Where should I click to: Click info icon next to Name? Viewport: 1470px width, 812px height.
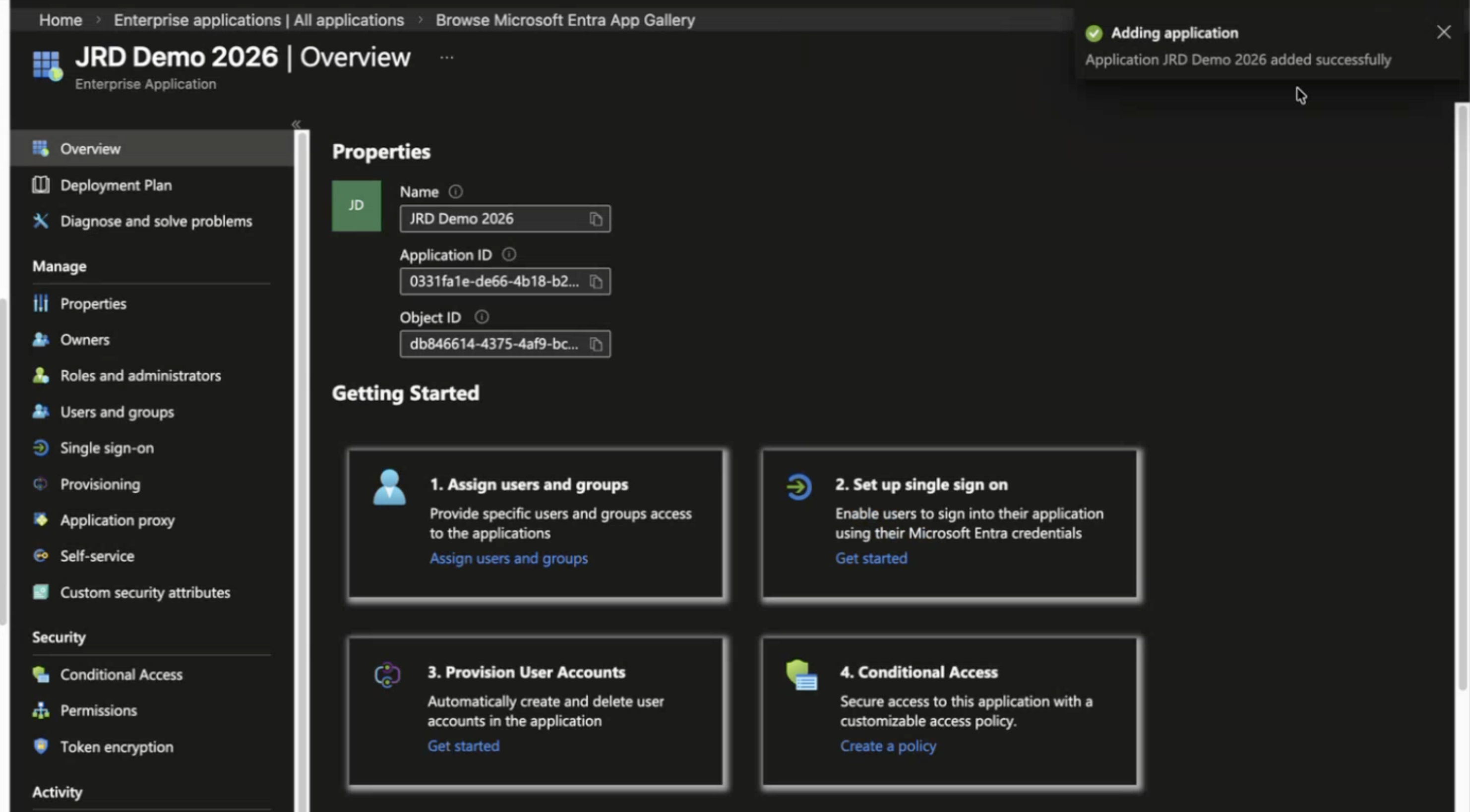(455, 191)
